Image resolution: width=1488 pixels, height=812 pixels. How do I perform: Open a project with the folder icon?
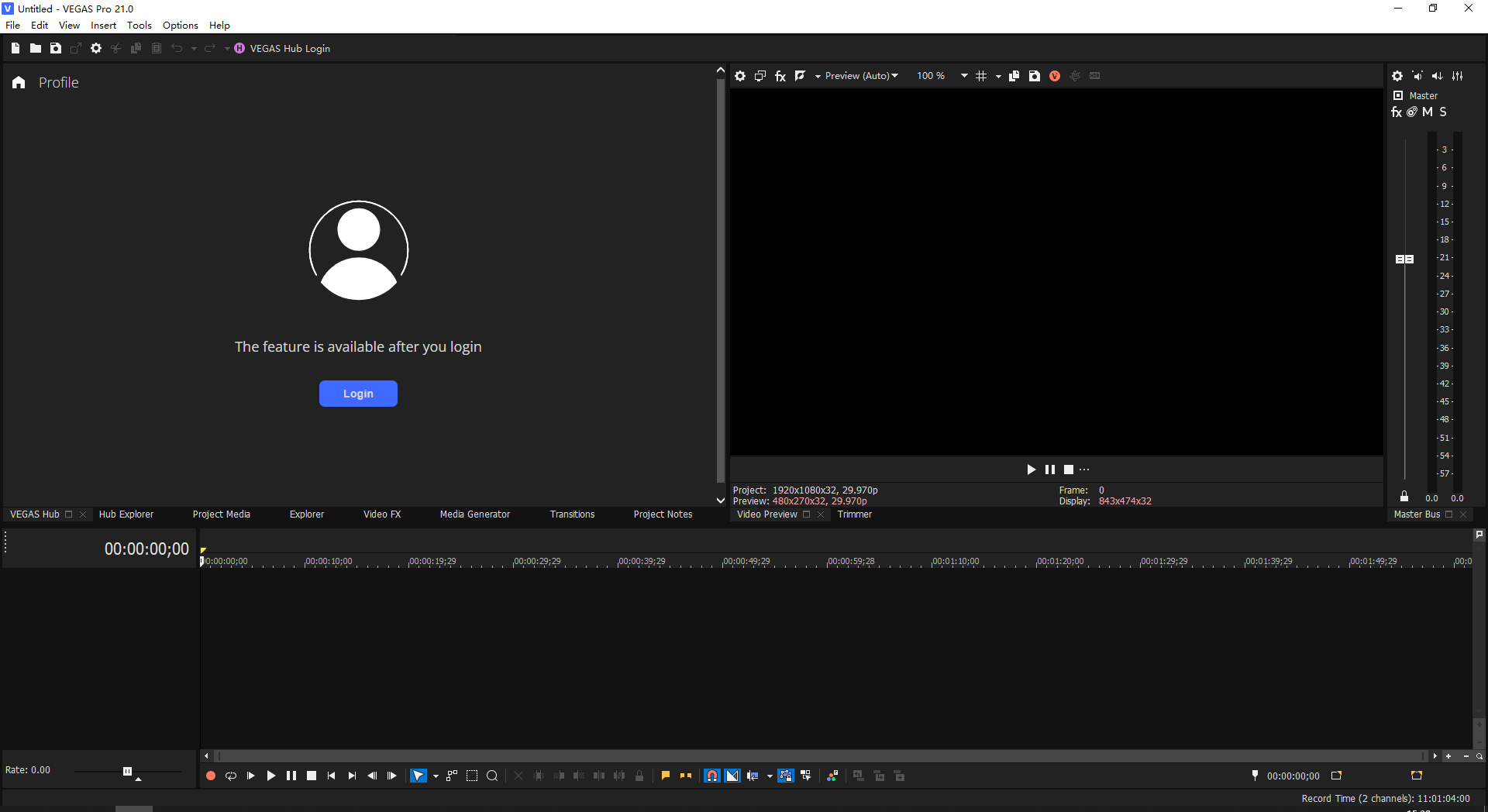point(36,48)
